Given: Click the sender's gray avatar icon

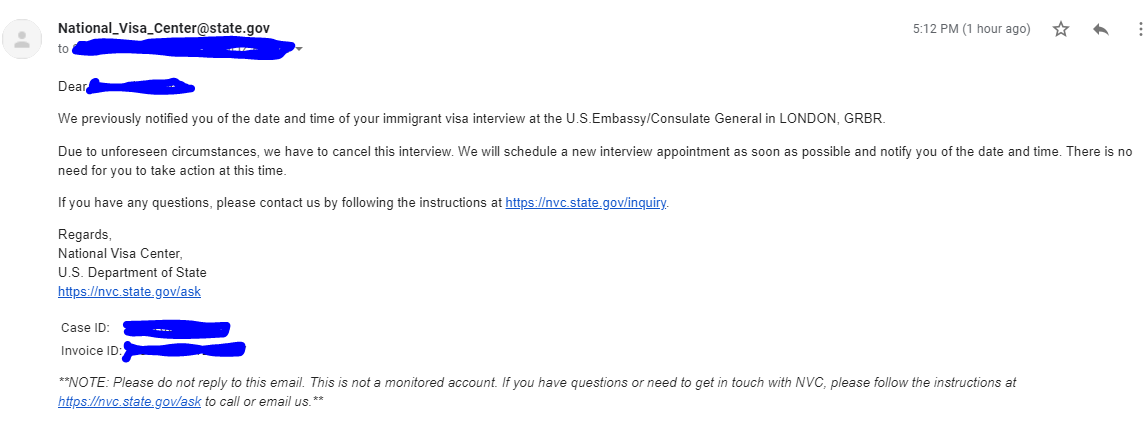Looking at the screenshot, I should tap(23, 39).
